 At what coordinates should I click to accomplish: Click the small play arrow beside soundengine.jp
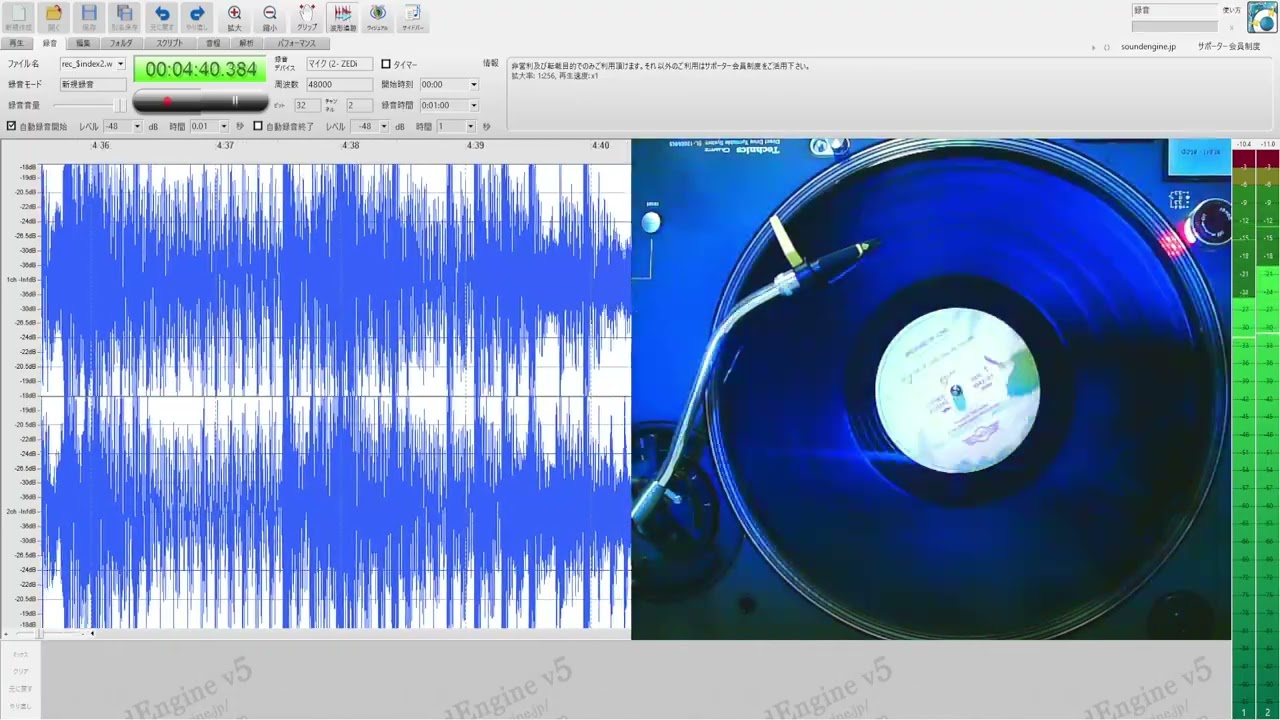[1094, 47]
